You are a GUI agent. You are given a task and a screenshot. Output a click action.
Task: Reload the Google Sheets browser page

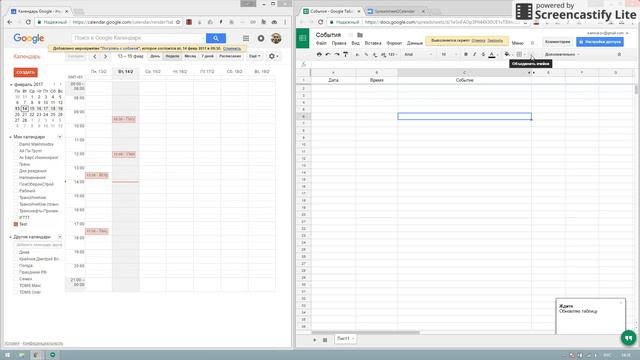tap(320, 22)
